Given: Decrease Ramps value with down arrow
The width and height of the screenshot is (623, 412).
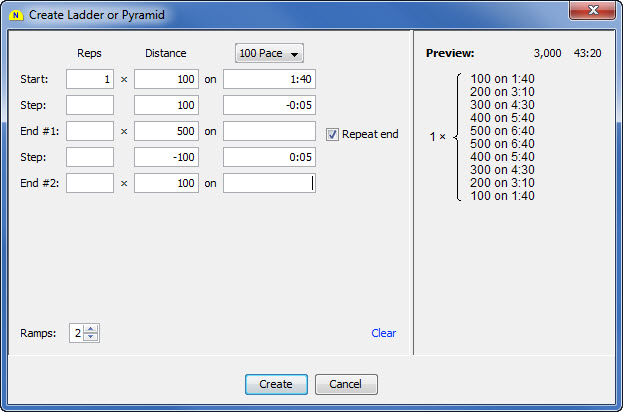Looking at the screenshot, I should pos(91,338).
